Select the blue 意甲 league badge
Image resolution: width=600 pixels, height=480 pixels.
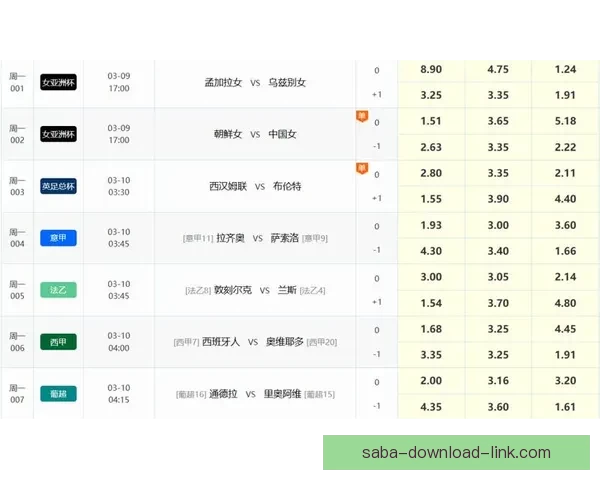[58, 238]
